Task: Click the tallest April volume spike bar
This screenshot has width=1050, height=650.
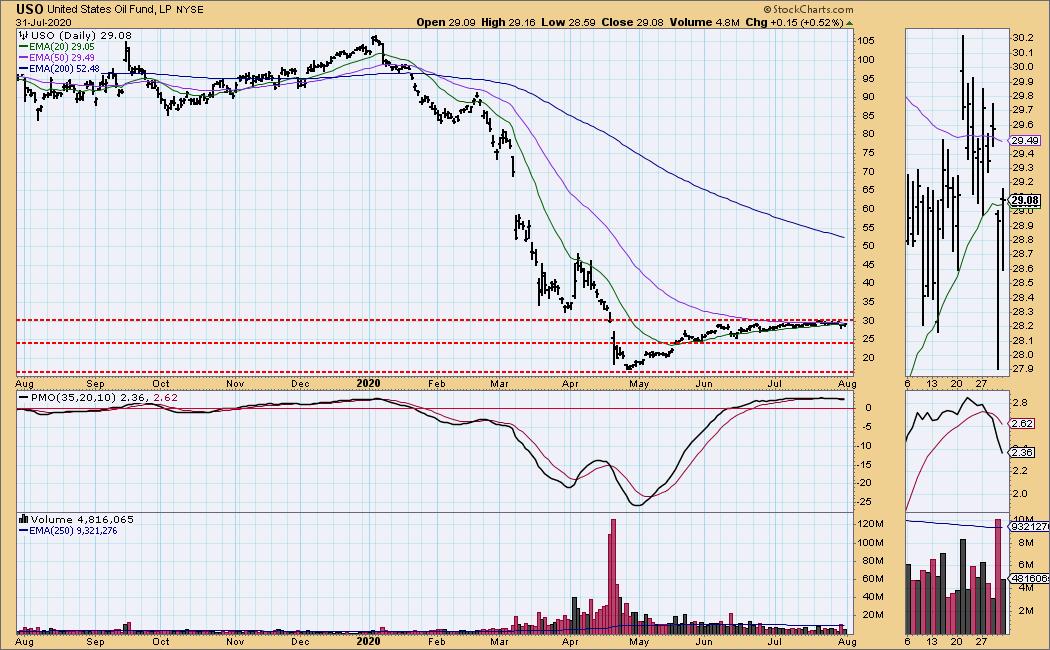Action: tap(613, 576)
